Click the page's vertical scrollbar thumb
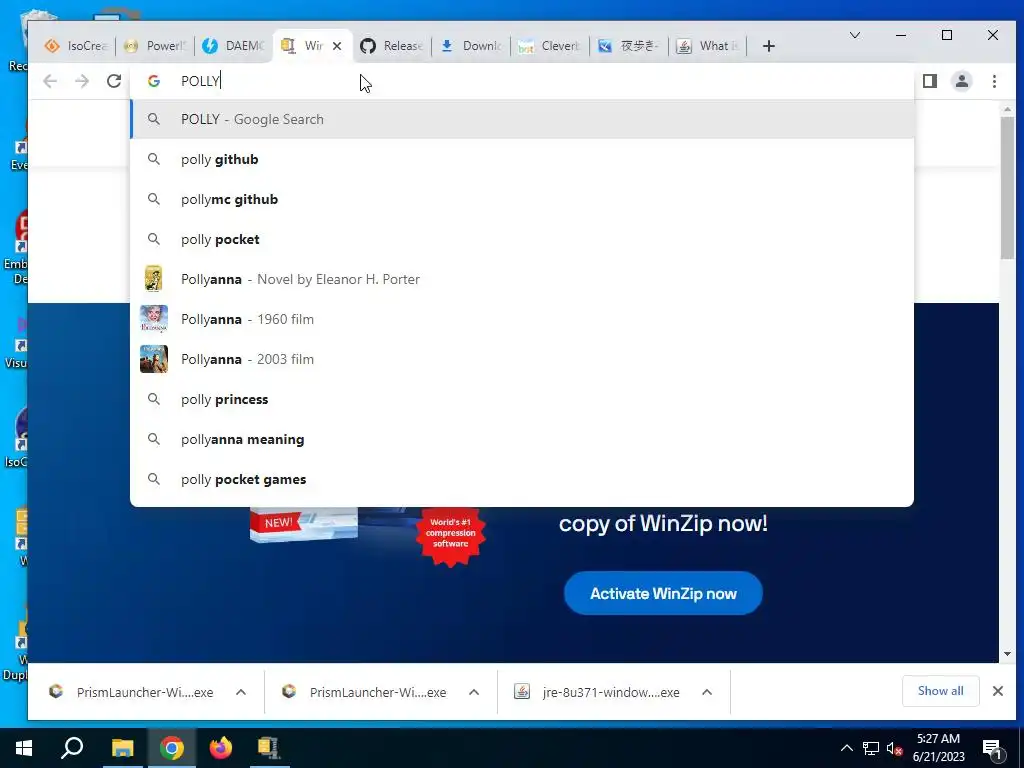The height and width of the screenshot is (768, 1024). tap(1007, 188)
